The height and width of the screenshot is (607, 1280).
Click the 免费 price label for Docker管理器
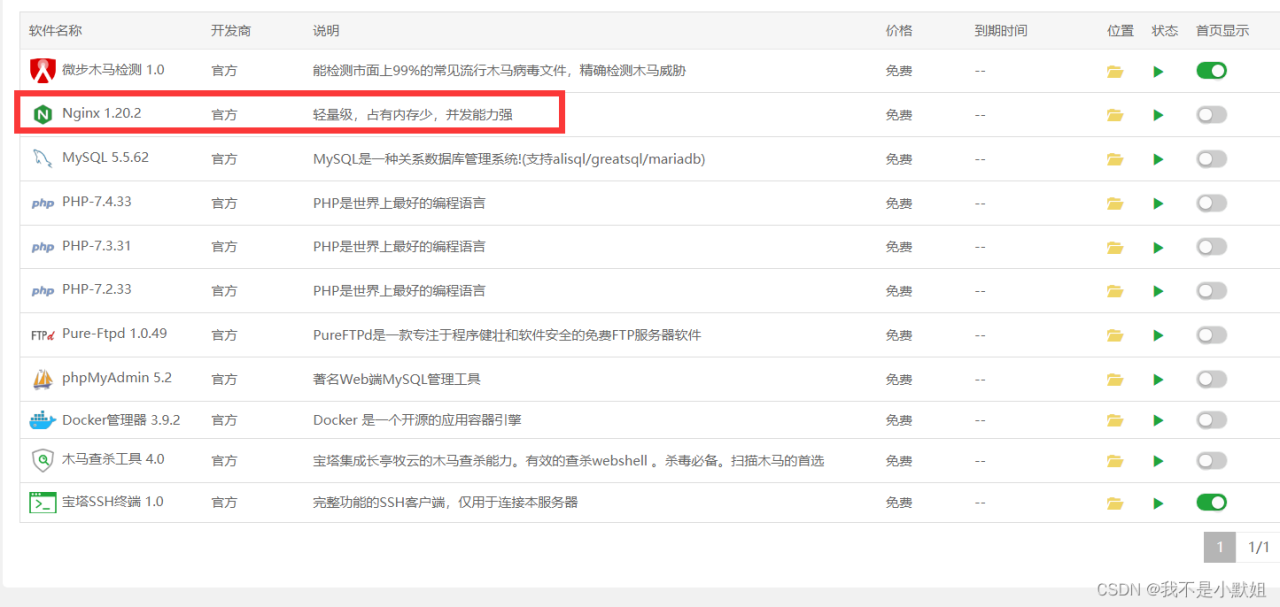pos(898,420)
